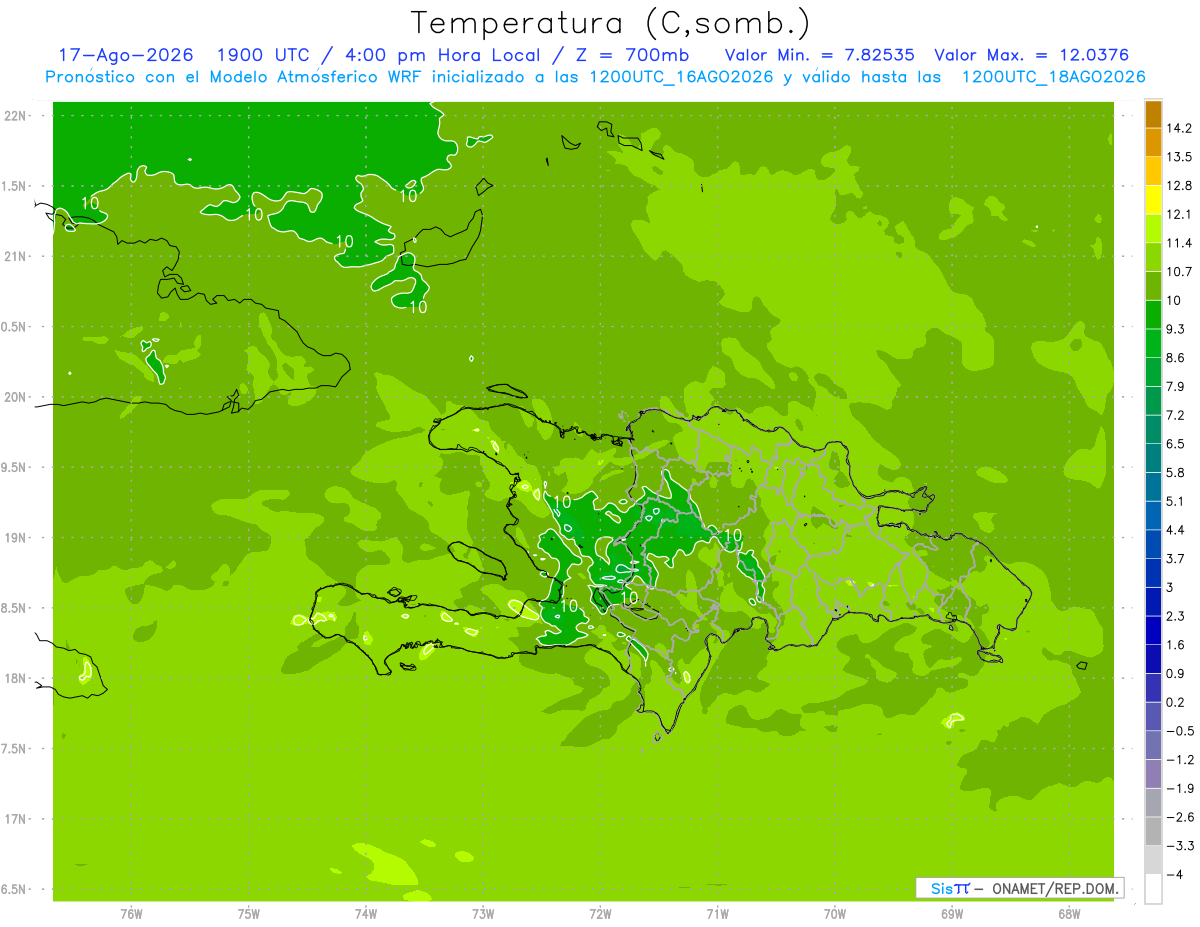Click the '17N' latitude axis label

click(16, 819)
